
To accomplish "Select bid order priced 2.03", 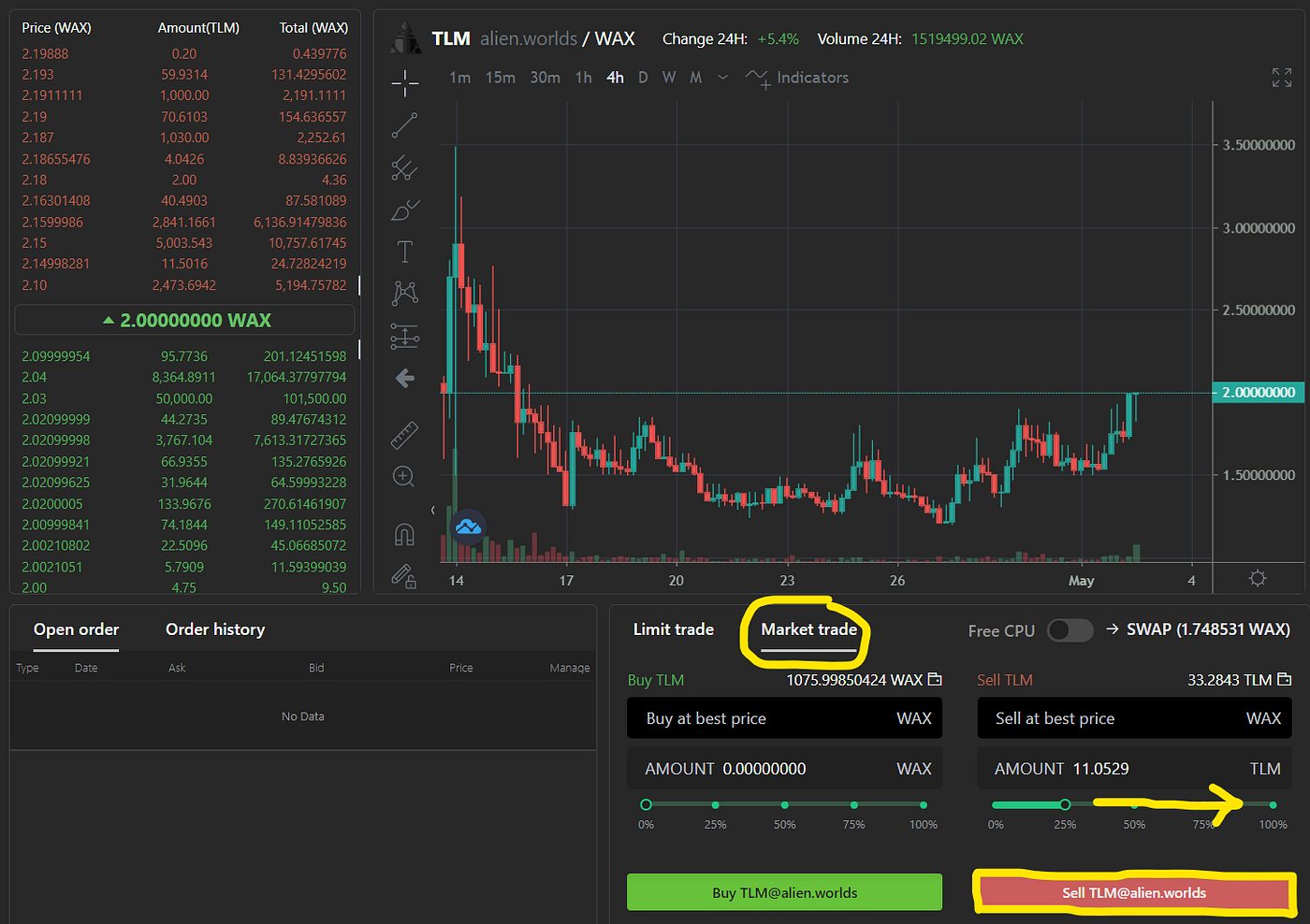I will 184,398.
